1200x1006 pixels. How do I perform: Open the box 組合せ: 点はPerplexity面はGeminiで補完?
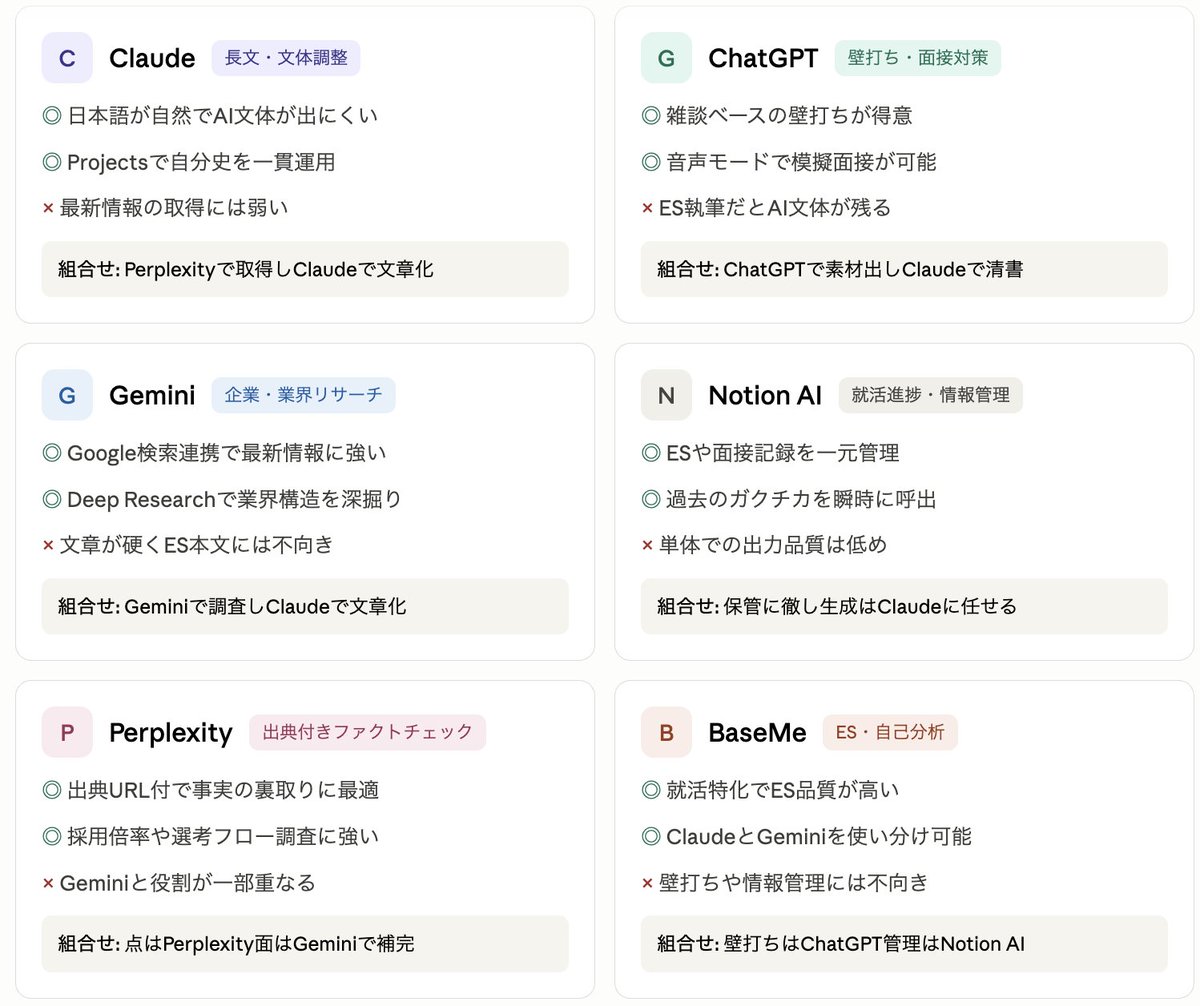click(x=305, y=943)
